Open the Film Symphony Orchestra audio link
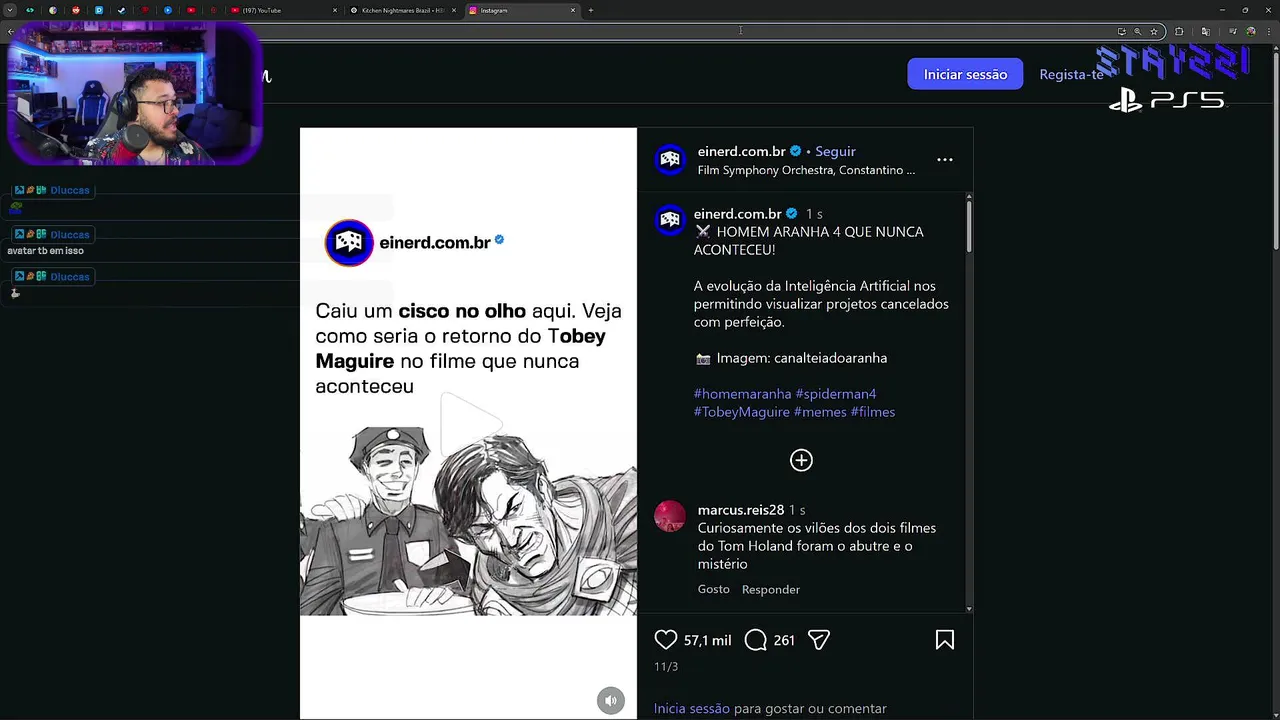 pos(806,170)
